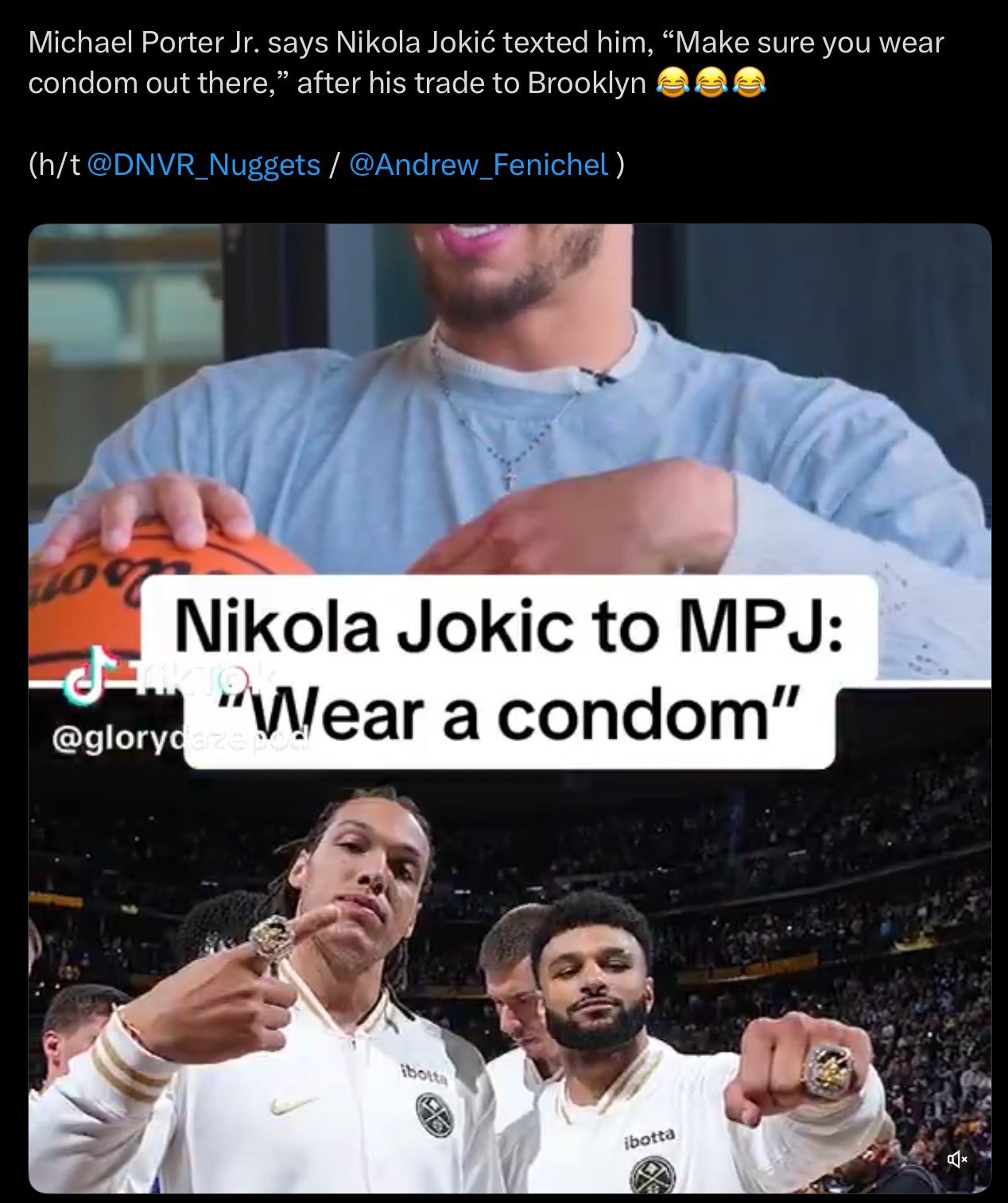Click the "Wear a condom" caption text
This screenshot has height=1203, width=1008.
[x=509, y=716]
